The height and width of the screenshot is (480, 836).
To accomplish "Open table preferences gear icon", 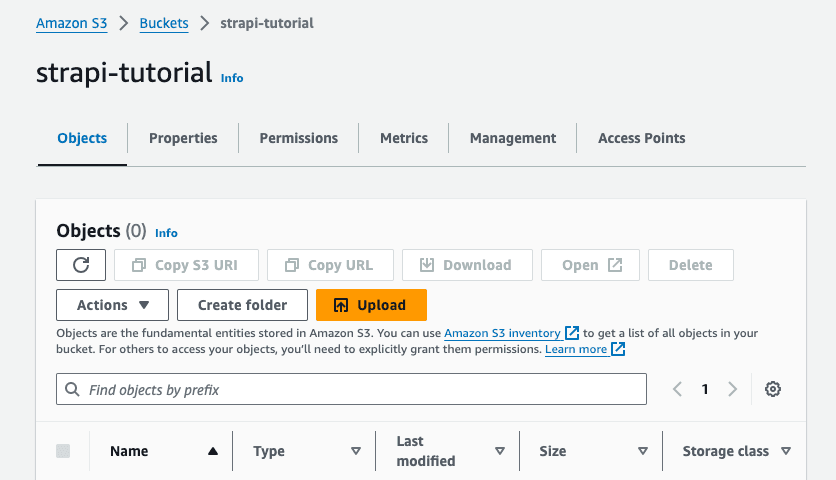I will tap(773, 389).
